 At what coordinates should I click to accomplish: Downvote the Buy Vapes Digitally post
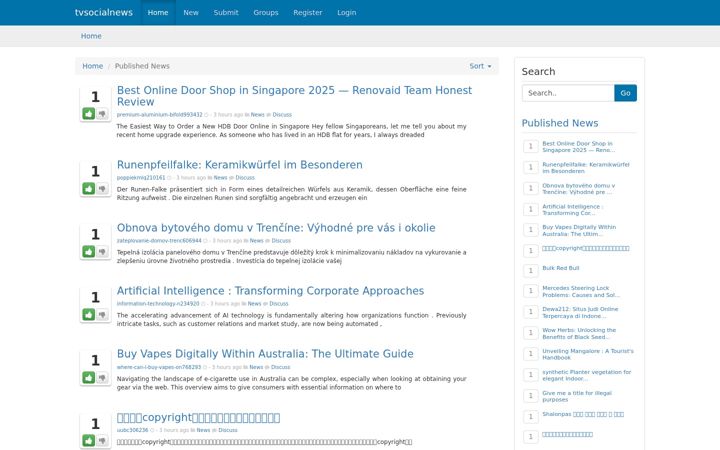[102, 377]
